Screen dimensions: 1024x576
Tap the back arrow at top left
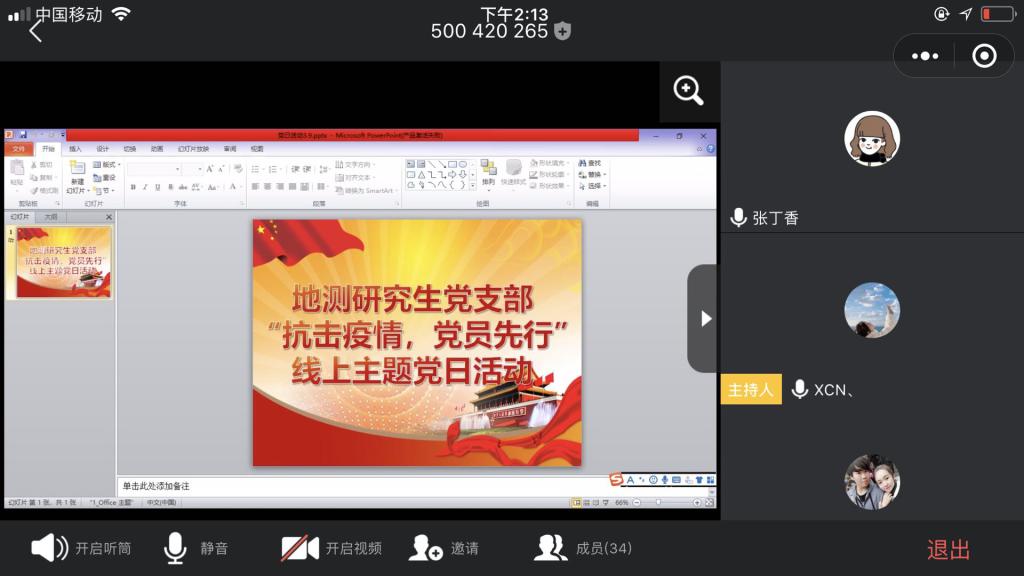[36, 31]
